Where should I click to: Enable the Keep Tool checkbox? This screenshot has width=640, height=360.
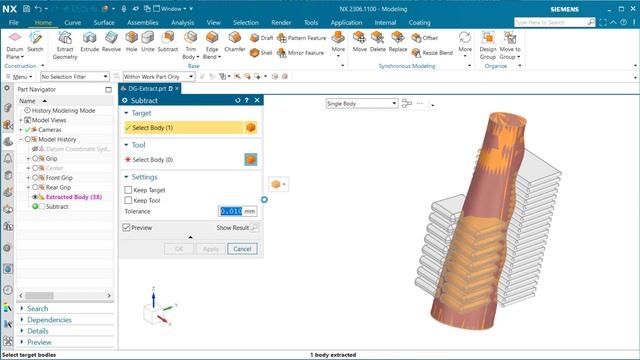(128, 200)
